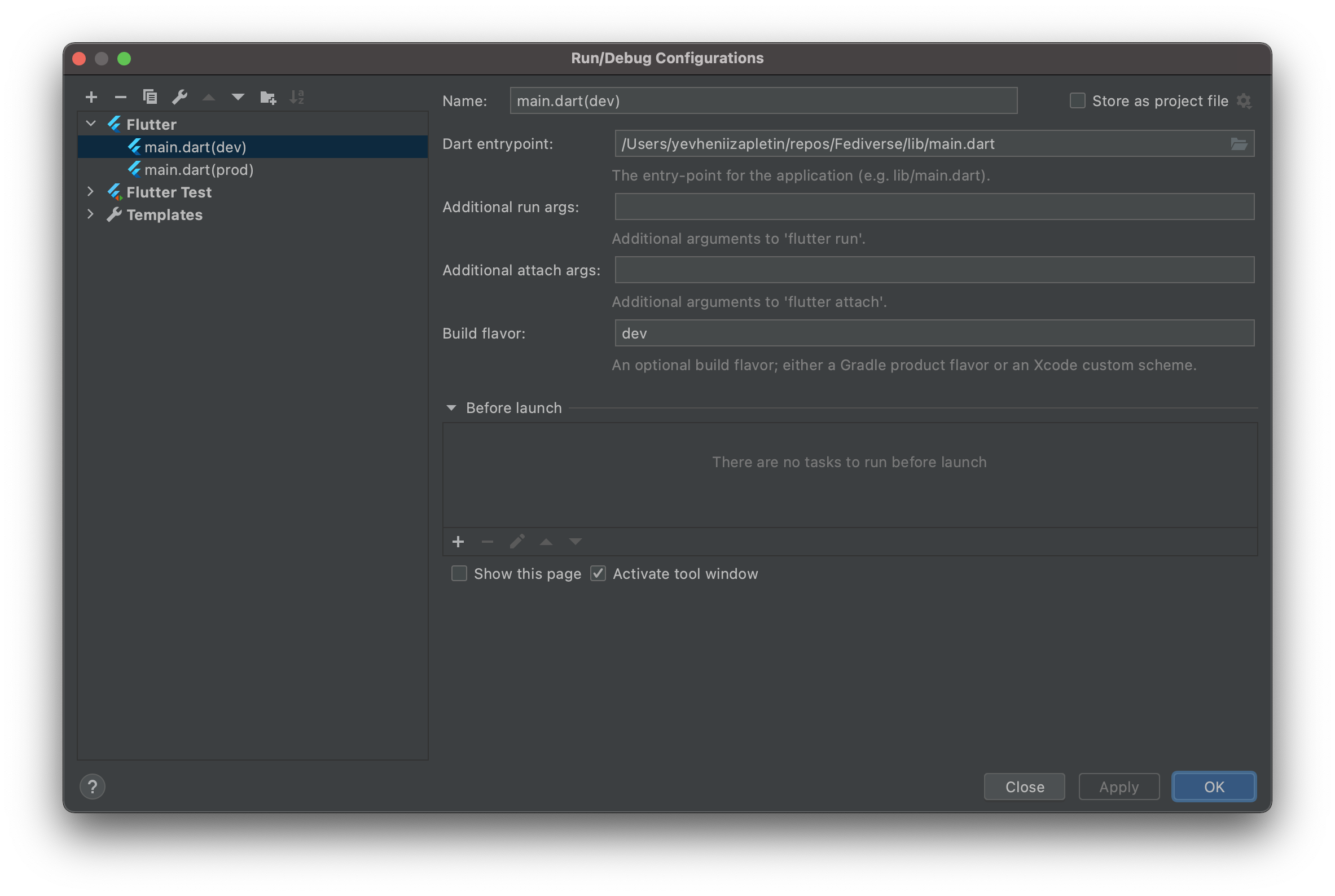Screen dimensions: 1335x896
Task: Check the Show this page option
Action: click(x=459, y=574)
